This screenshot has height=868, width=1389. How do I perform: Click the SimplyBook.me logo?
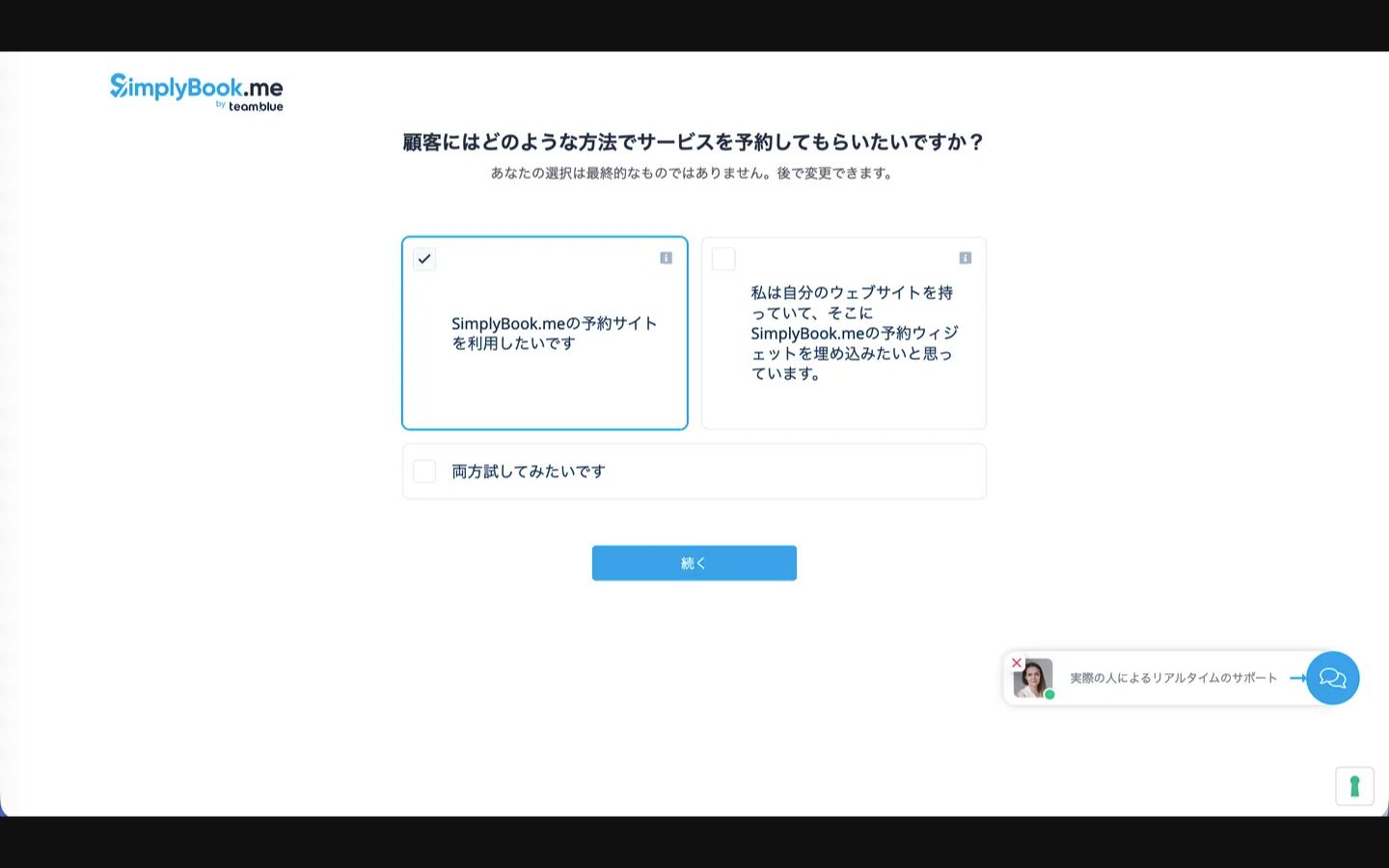pos(197,92)
